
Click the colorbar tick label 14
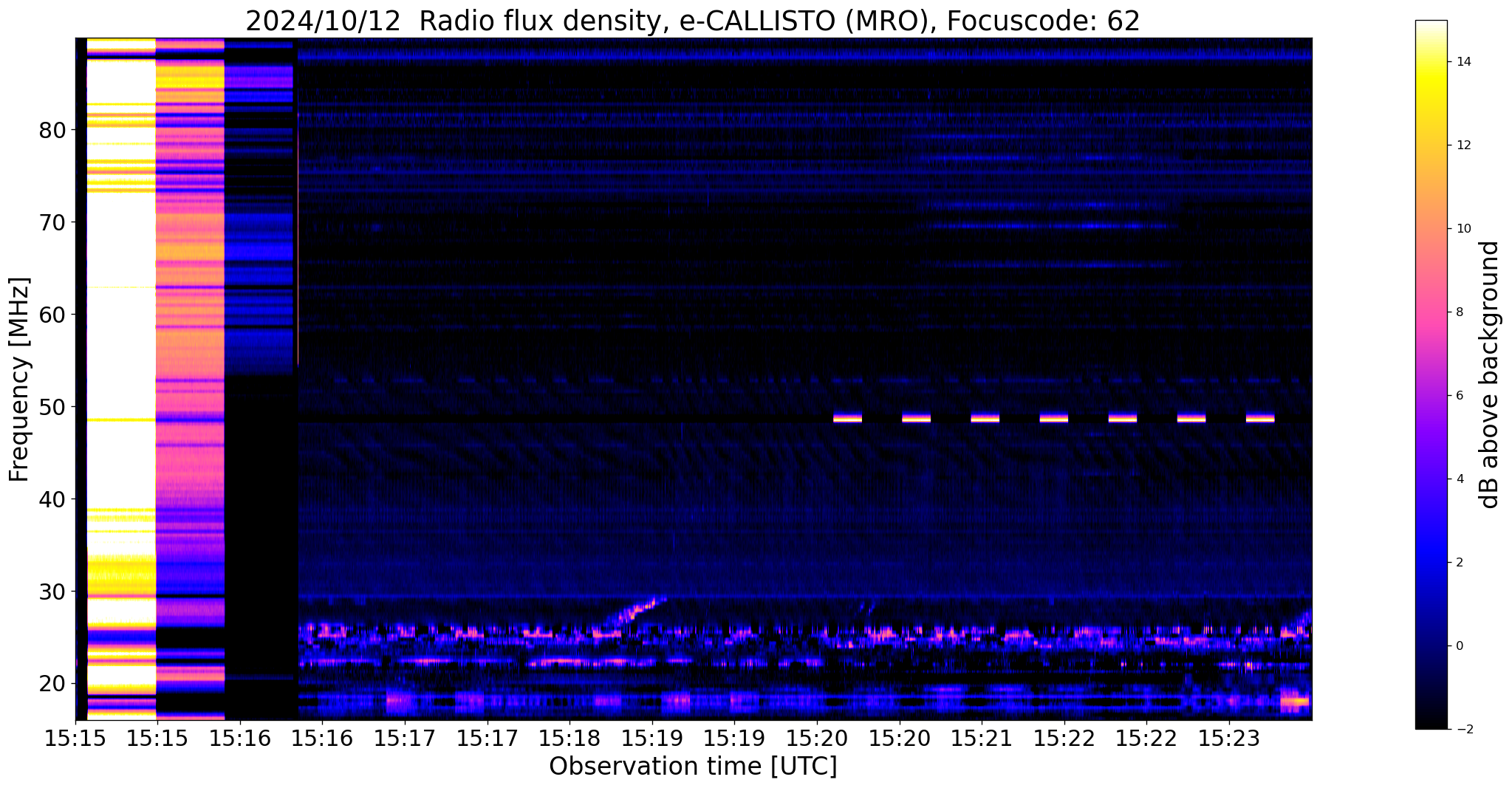[1463, 62]
